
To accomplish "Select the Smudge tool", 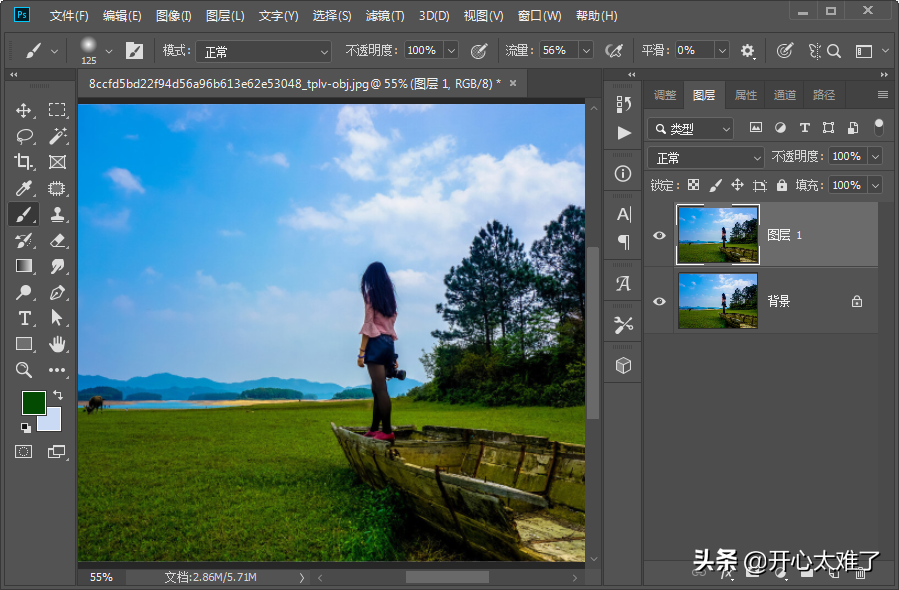I will tap(57, 266).
